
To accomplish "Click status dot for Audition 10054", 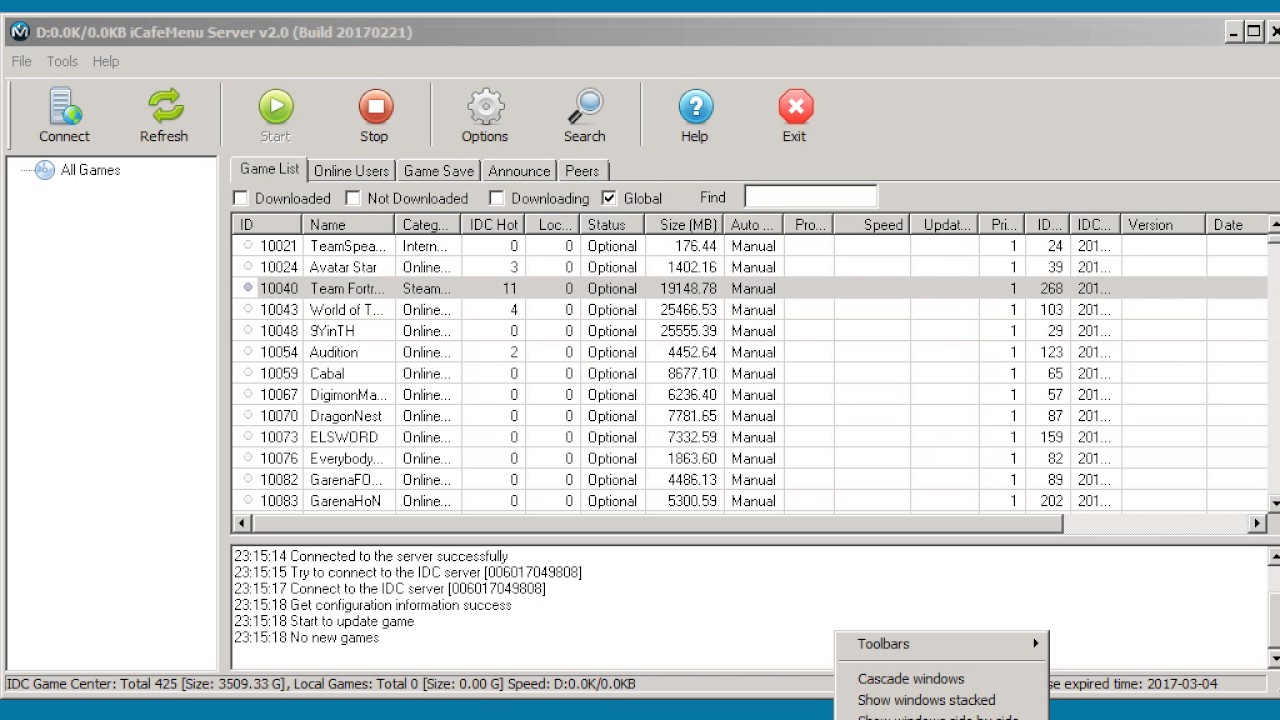I will point(248,351).
